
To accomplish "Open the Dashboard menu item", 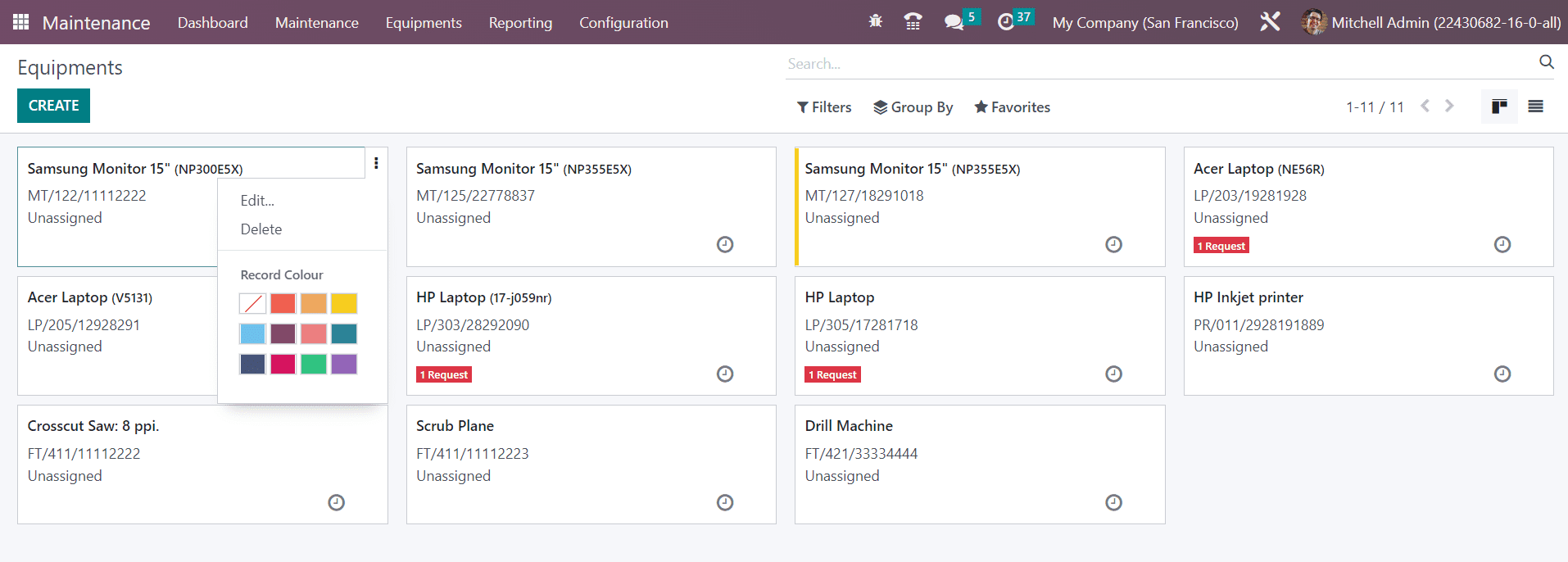I will pos(212,22).
